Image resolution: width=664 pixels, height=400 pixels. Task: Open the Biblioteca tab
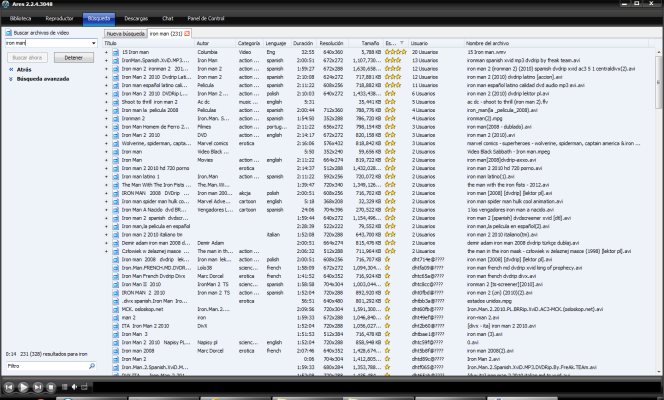point(20,19)
